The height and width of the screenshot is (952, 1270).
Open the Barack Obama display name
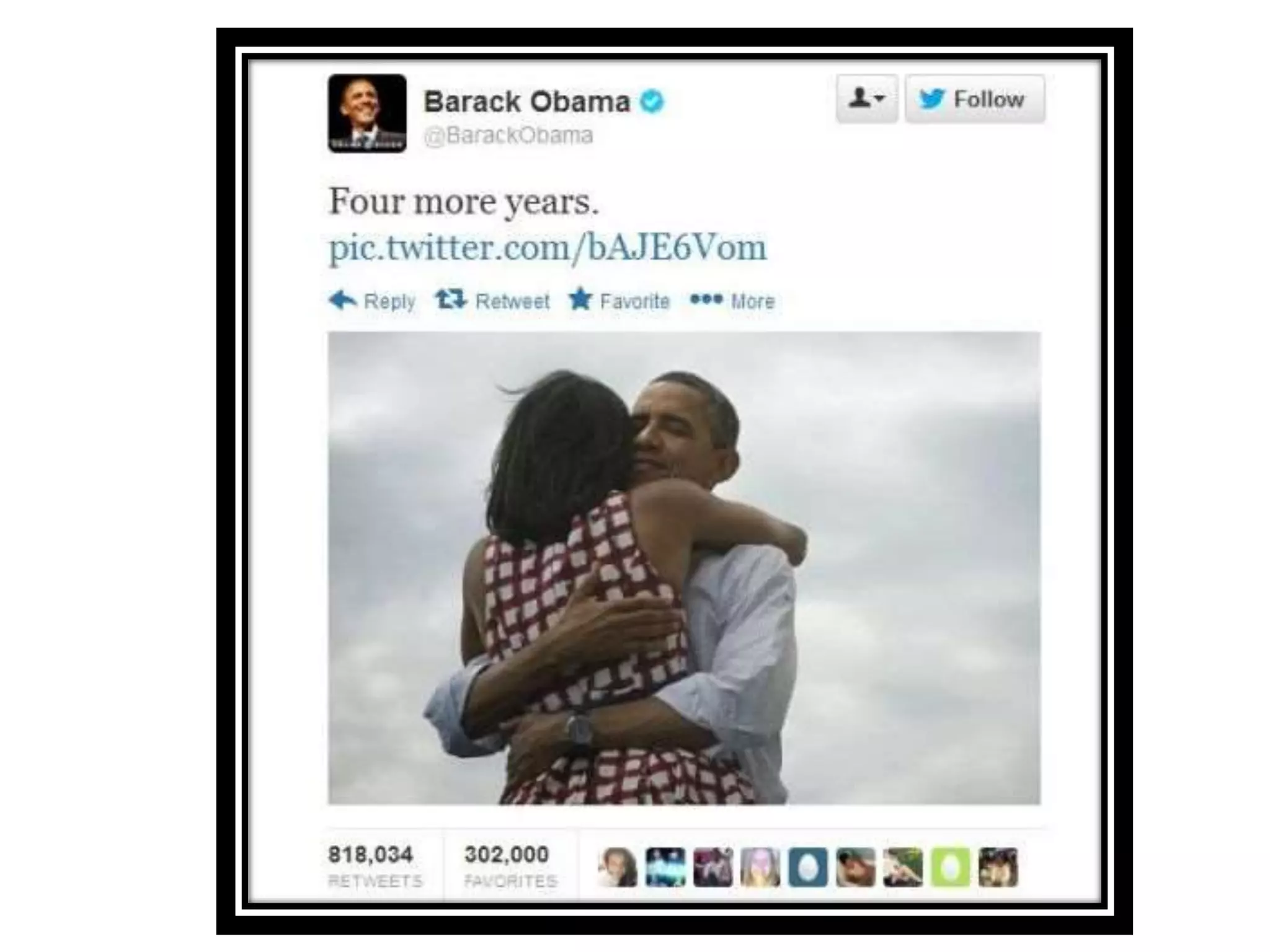coord(526,102)
